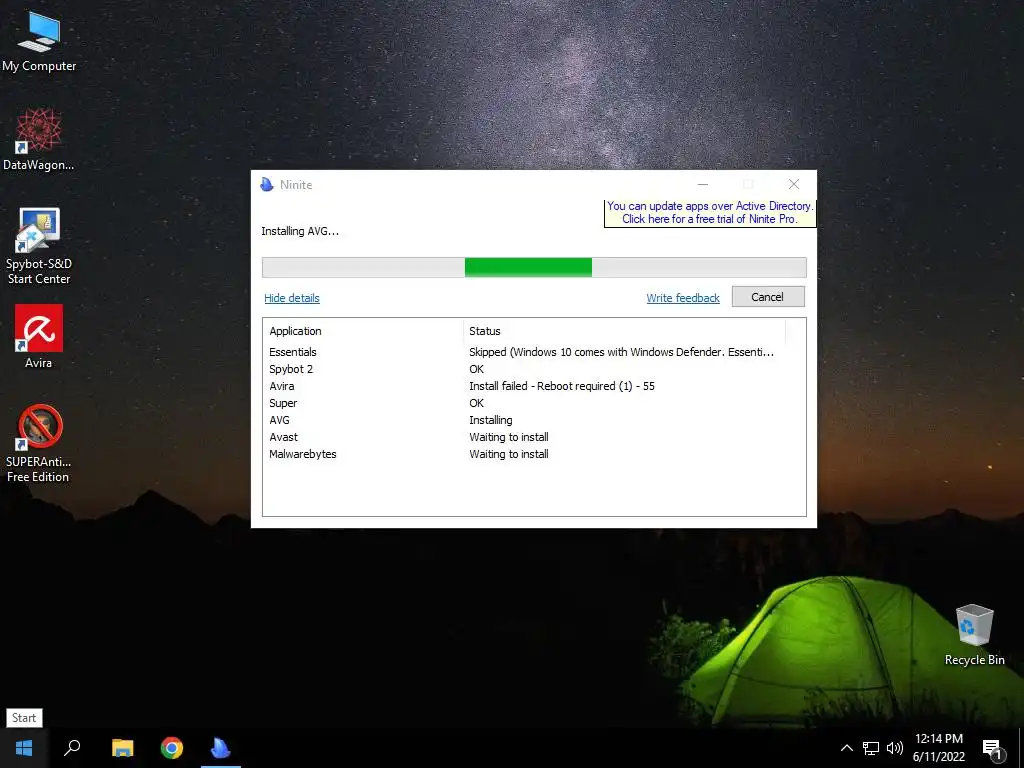Click Malwarebytes' 'Waiting to install' status
Image resolution: width=1024 pixels, height=768 pixels.
click(x=509, y=454)
